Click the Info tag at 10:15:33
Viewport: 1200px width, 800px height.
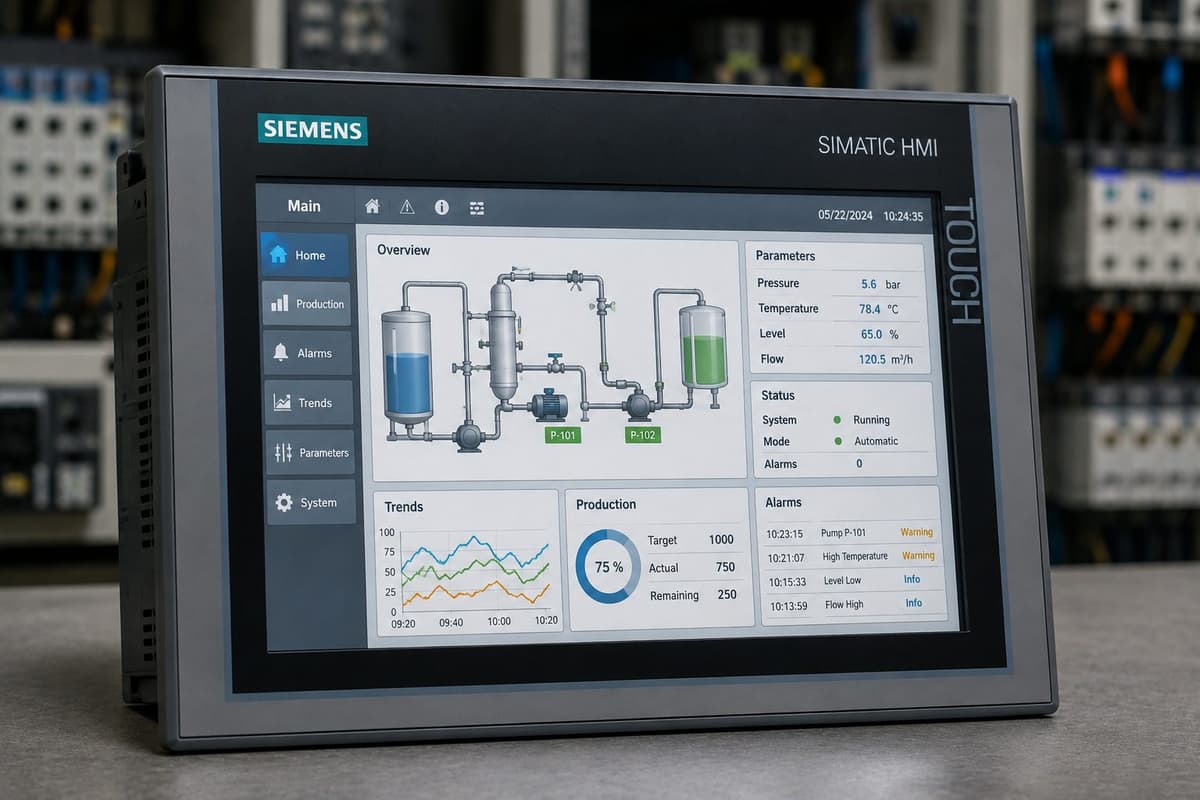912,579
